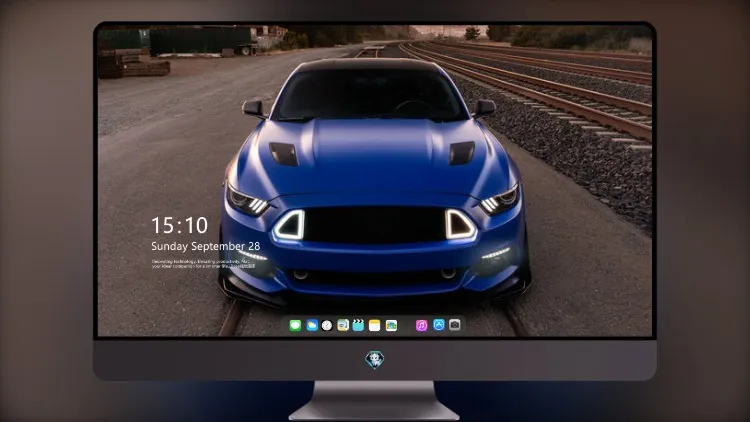
Task: Click the Sunday September 28 date text
Action: click(206, 246)
